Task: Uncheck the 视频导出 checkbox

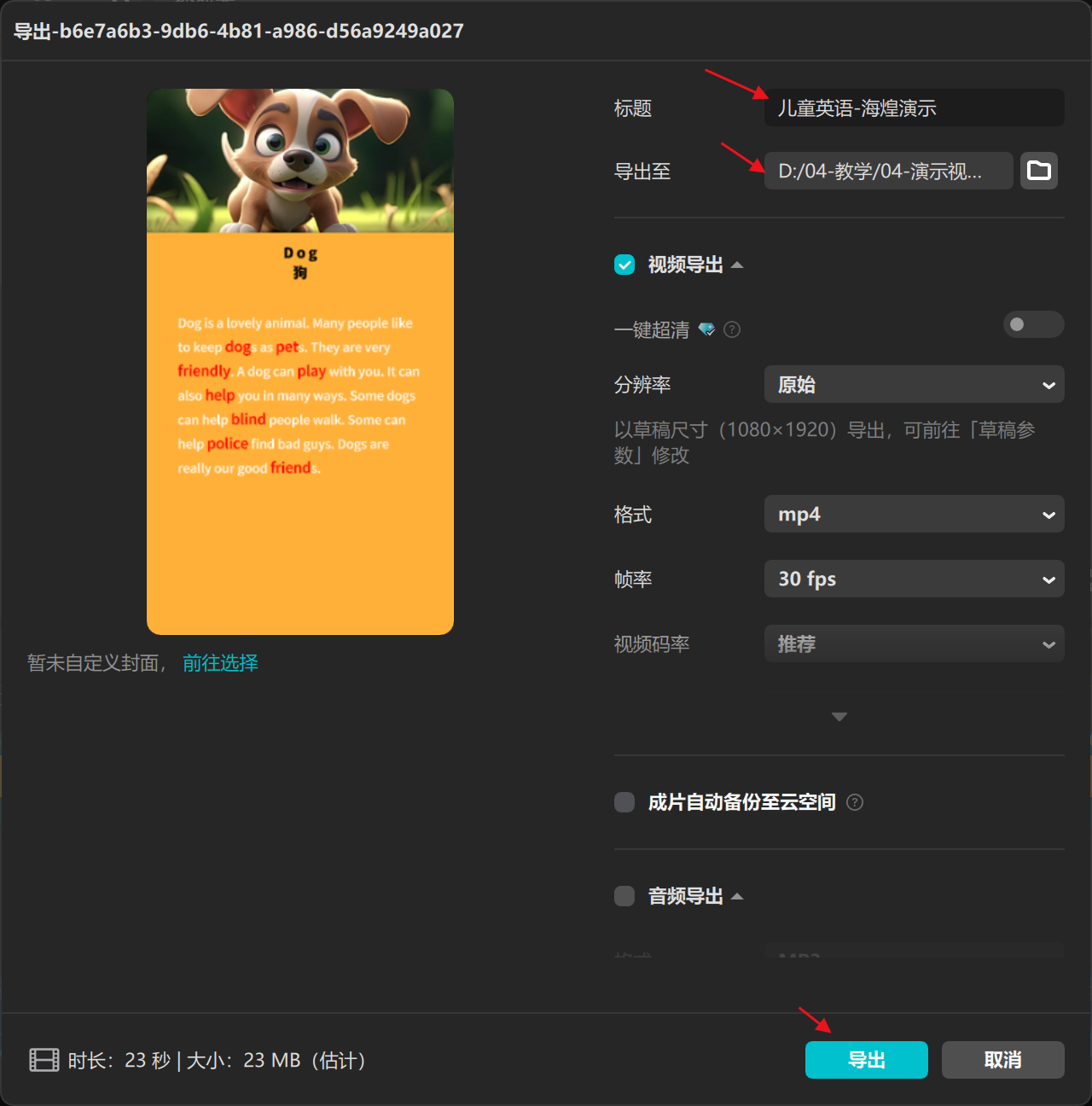Action: (x=624, y=265)
